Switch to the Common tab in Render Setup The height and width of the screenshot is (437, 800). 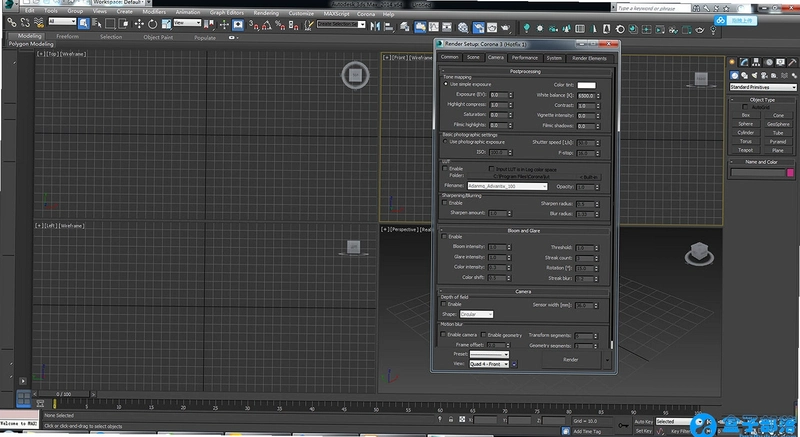[449, 57]
